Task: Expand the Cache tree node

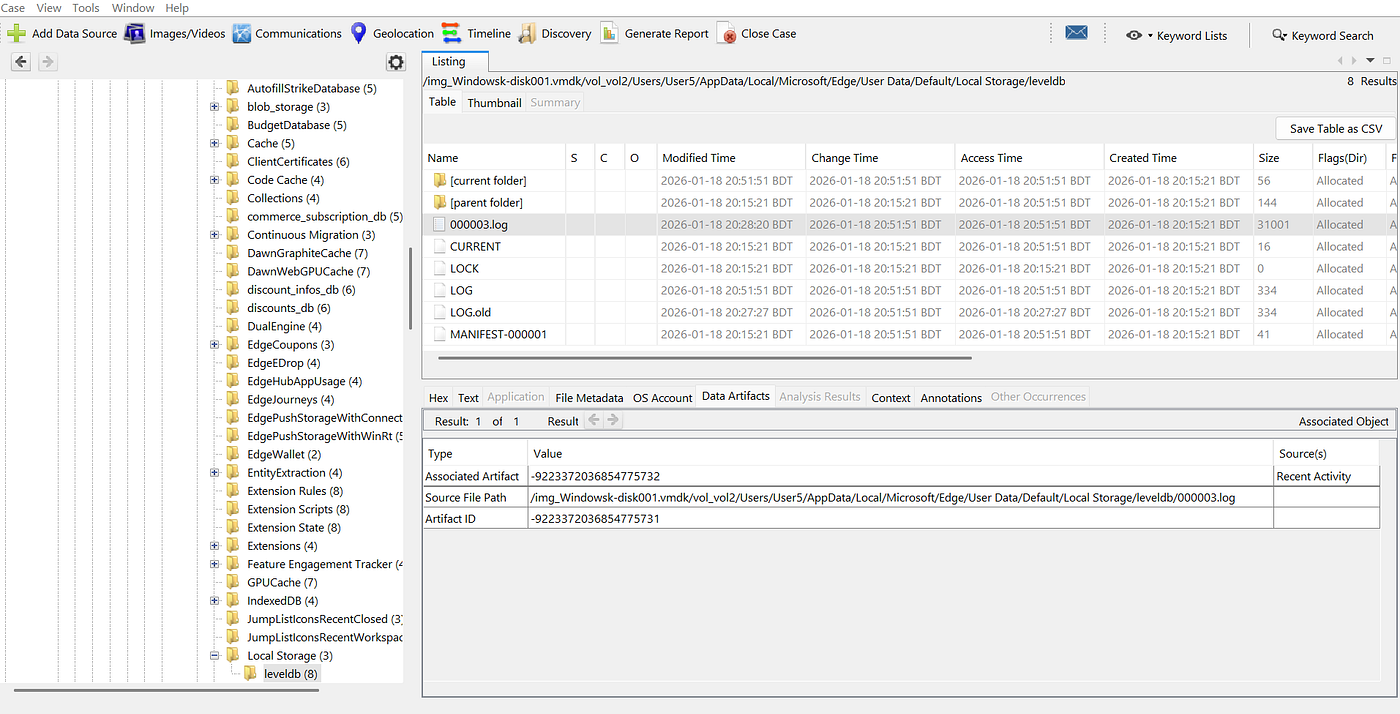Action: 214,143
